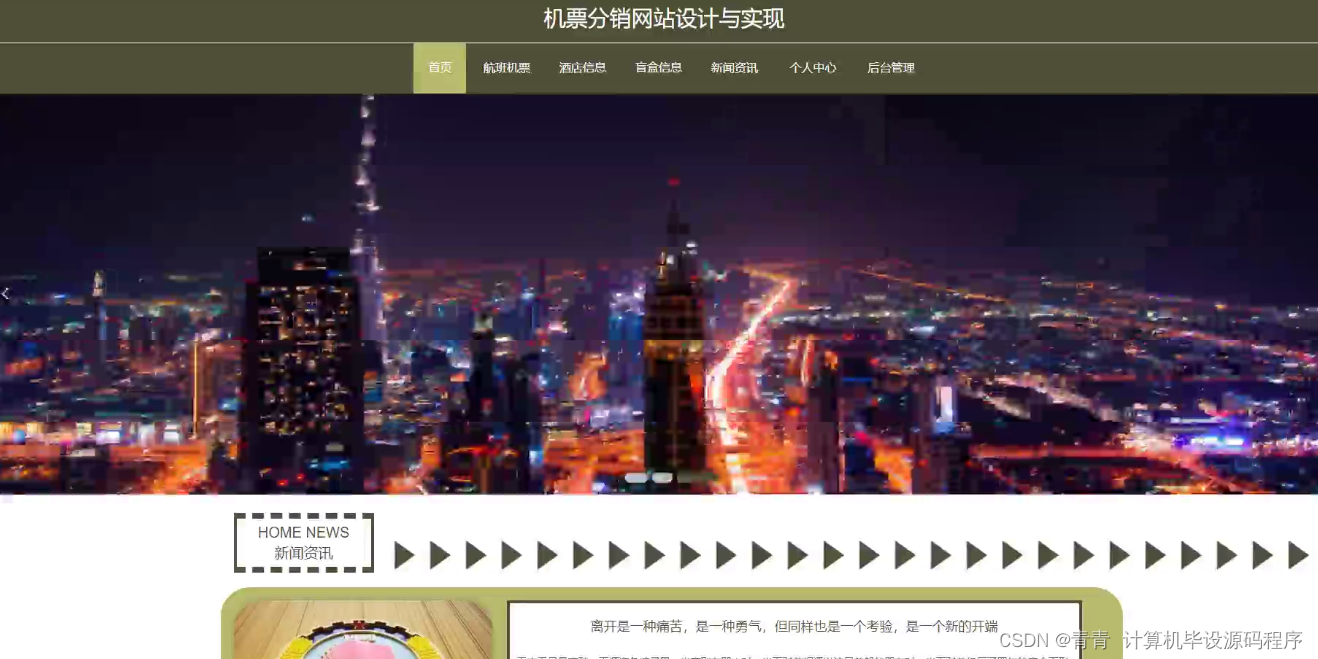The height and width of the screenshot is (659, 1318).
Task: Show the previous carousel slide with the left arrow
Action: [6, 293]
